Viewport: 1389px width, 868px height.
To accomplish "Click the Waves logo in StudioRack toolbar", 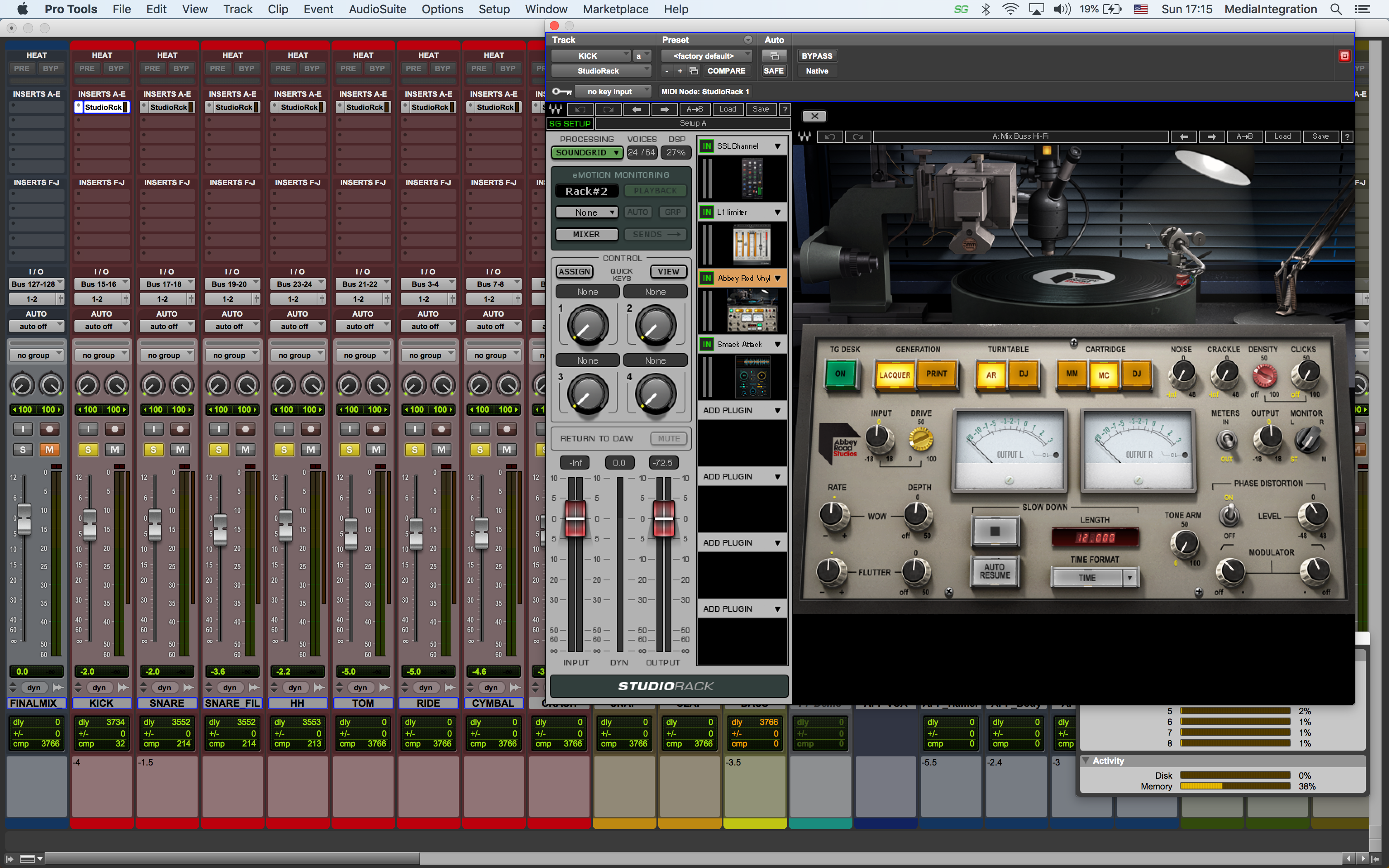I will pyautogui.click(x=556, y=109).
